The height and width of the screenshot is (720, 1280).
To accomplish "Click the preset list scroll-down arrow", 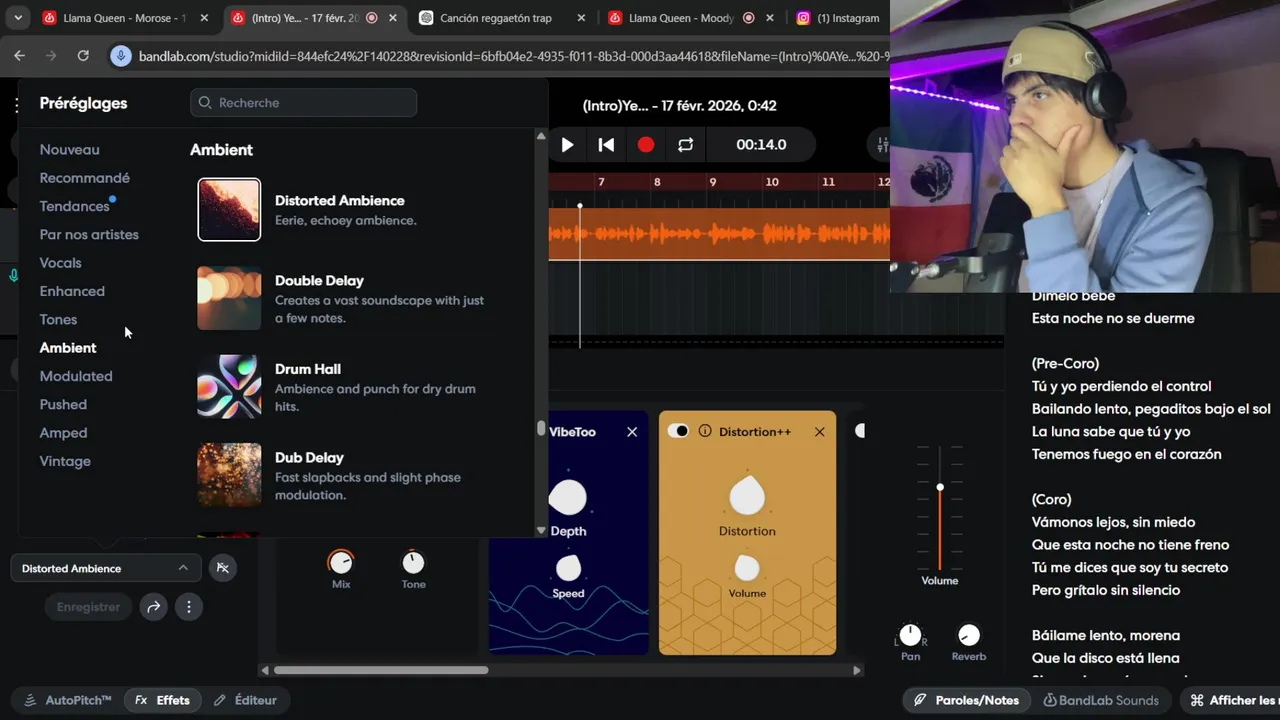I will (x=541, y=531).
